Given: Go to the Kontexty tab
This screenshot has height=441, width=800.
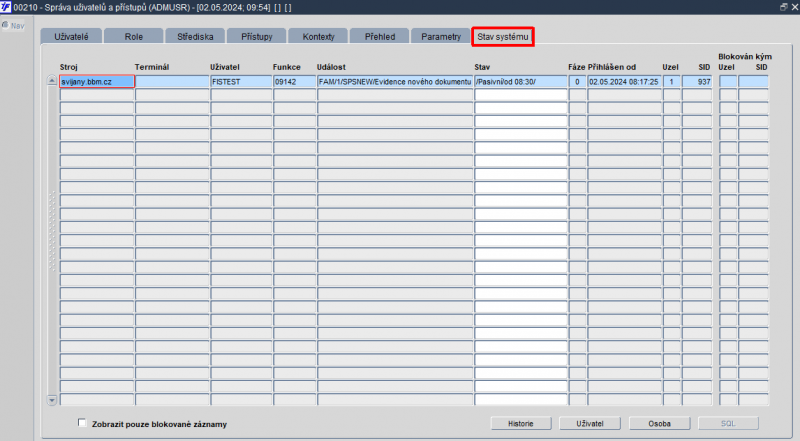Looking at the screenshot, I should 318,36.
